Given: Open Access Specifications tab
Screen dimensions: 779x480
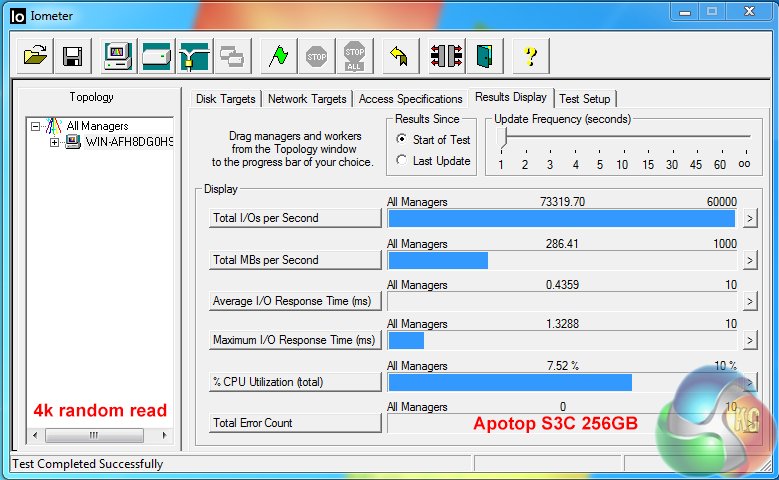Looking at the screenshot, I should pyautogui.click(x=410, y=99).
